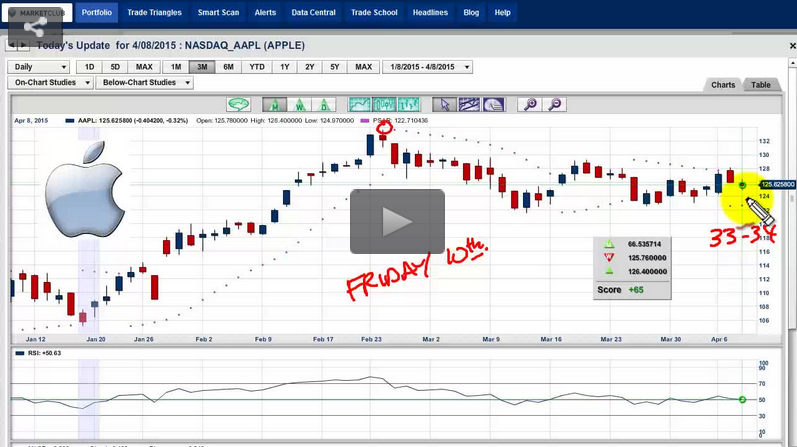Open the Daily interval dropdown
This screenshot has height=447, width=797.
point(39,67)
